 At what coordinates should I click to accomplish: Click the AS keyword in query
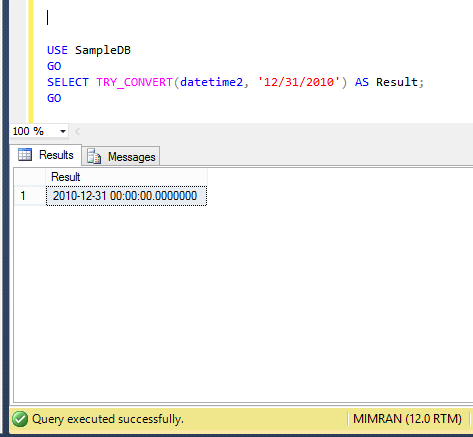(x=362, y=82)
